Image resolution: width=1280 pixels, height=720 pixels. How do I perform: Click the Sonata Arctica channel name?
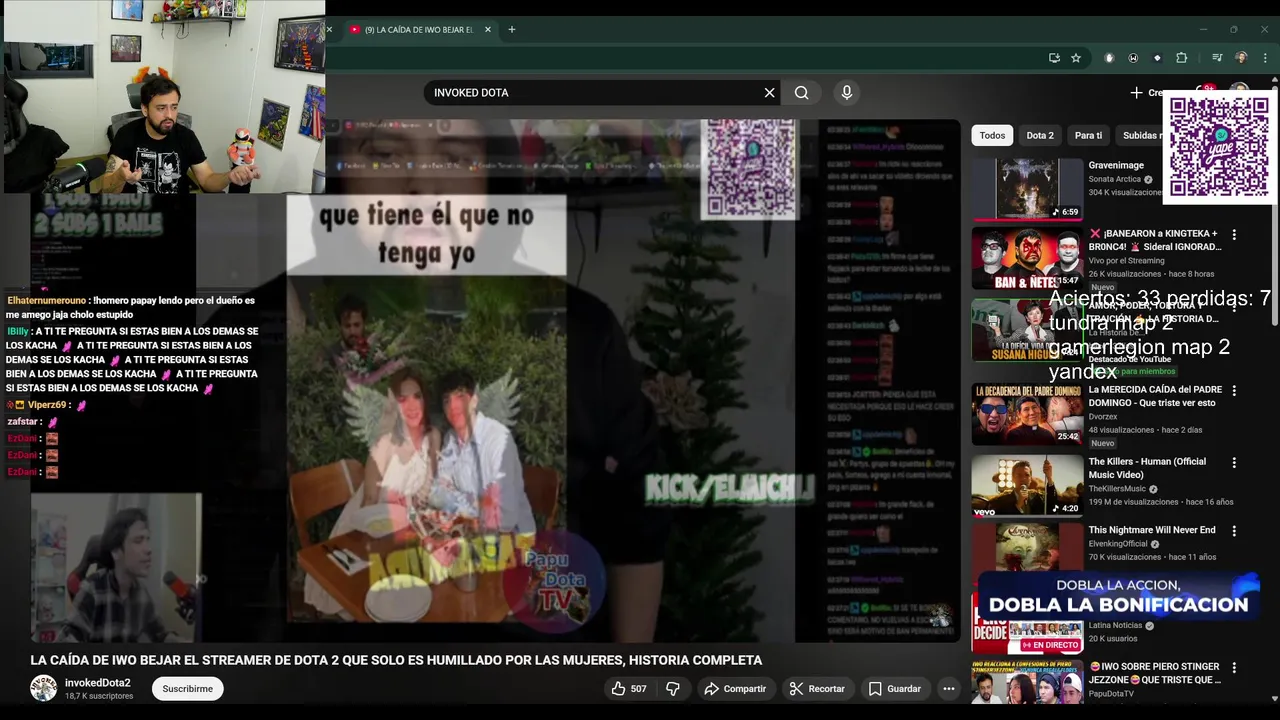1114,179
